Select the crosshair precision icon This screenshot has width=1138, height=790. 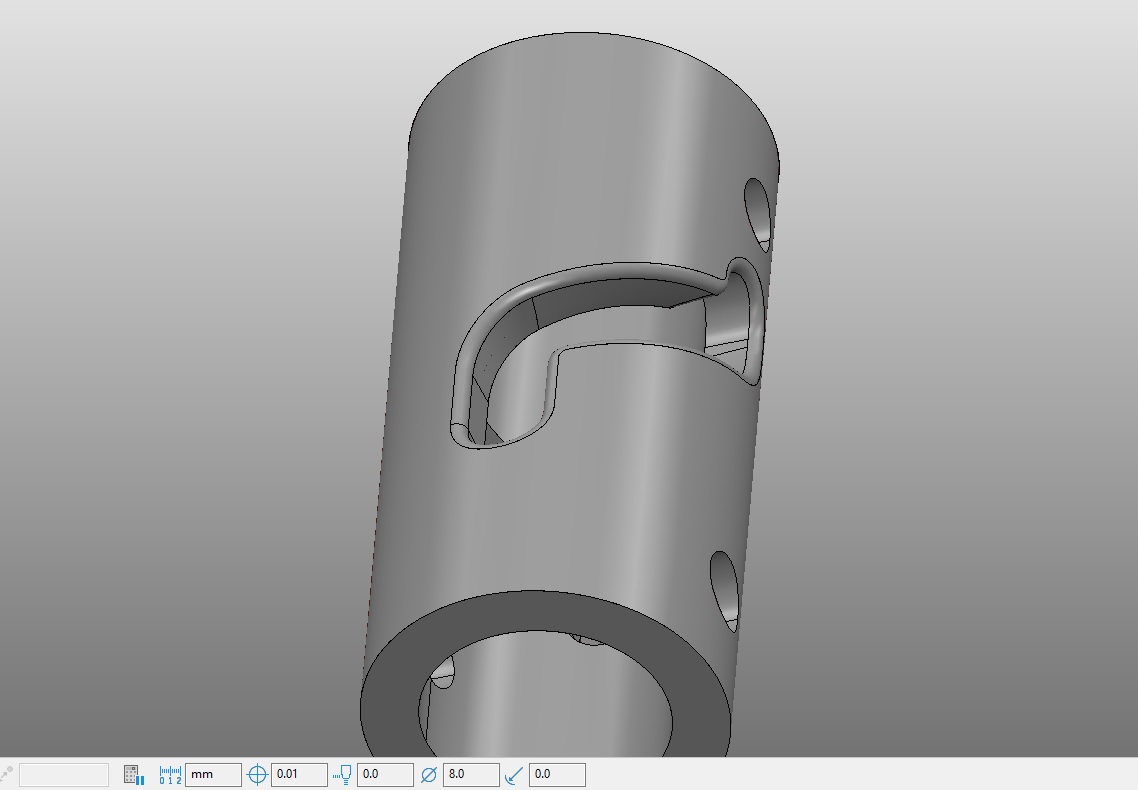coord(257,774)
